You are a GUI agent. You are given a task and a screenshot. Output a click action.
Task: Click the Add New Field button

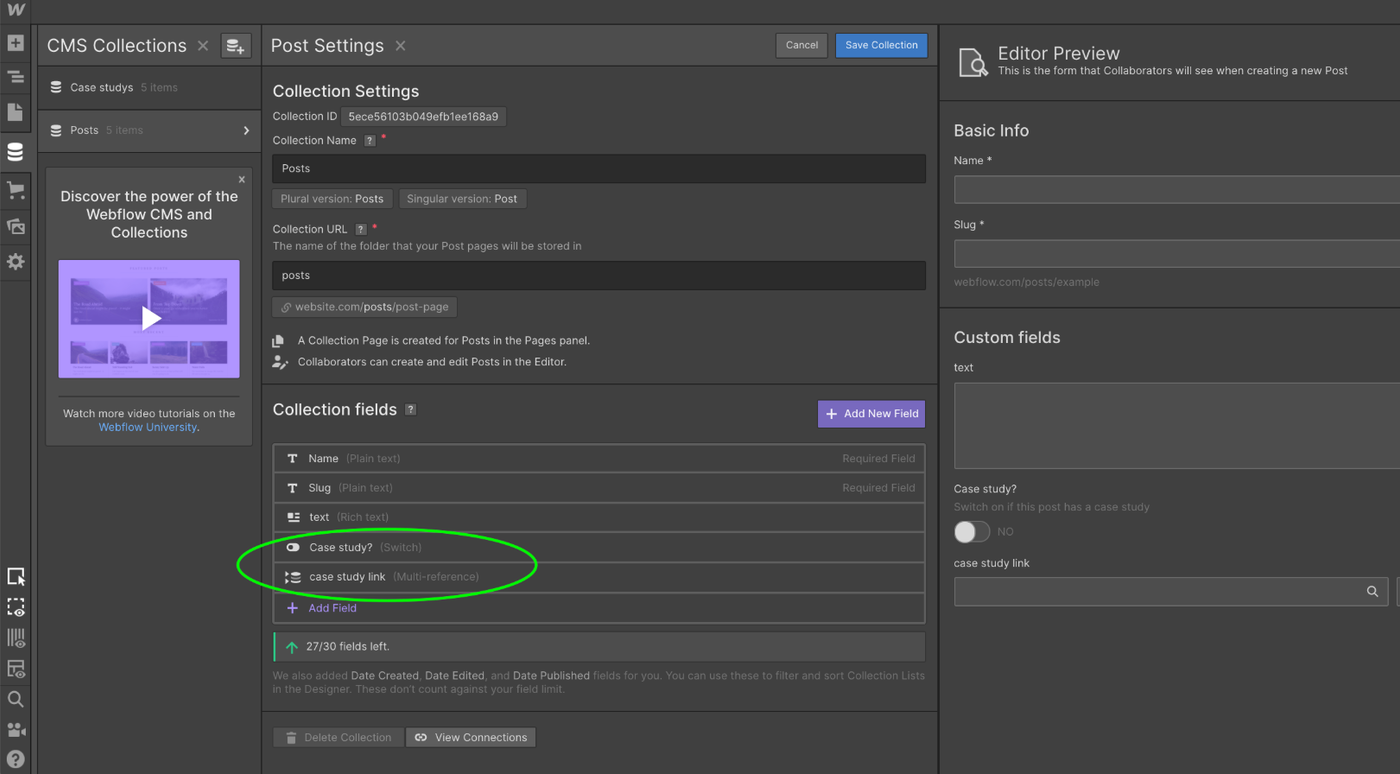point(871,414)
